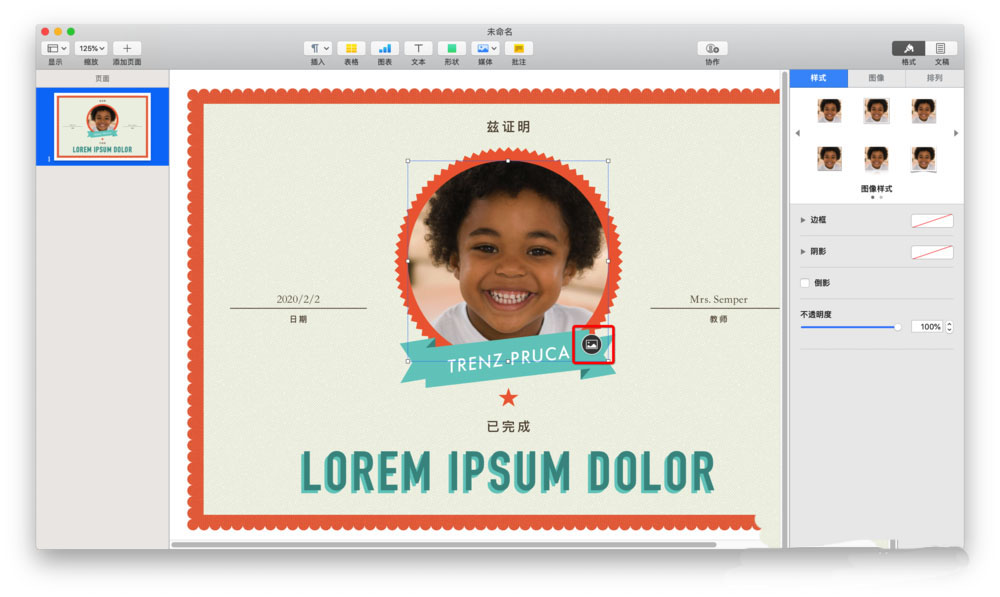Switch to the 图像 tab
1000x597 pixels.
click(876, 78)
